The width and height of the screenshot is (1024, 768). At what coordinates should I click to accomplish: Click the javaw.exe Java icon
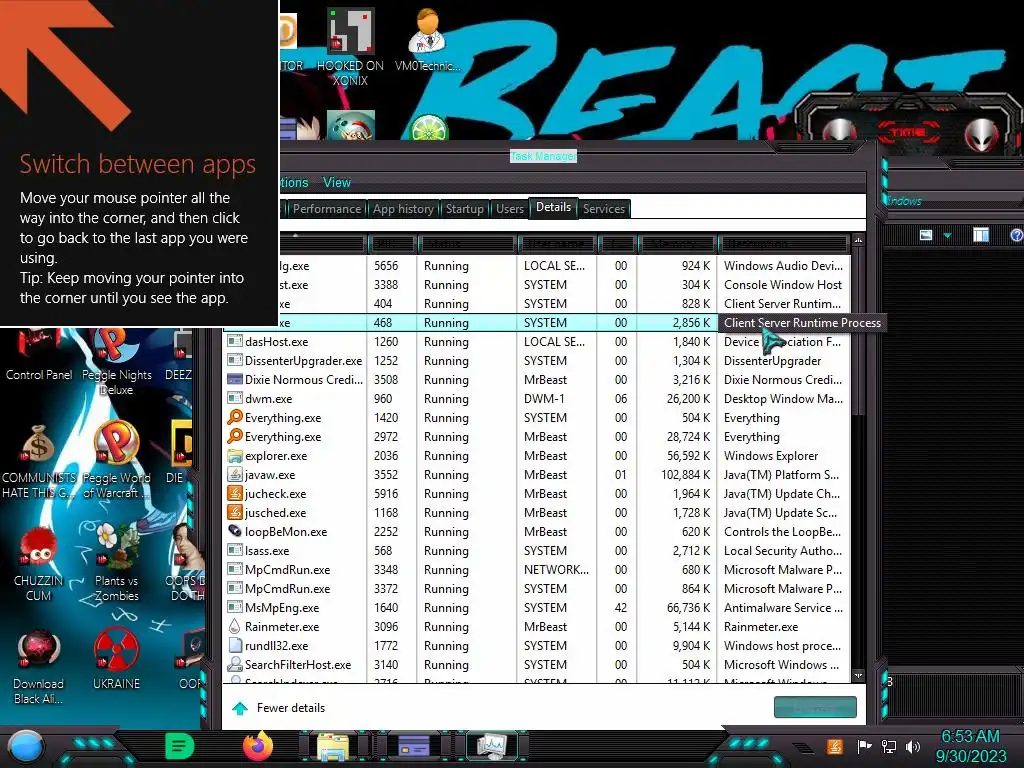pos(234,474)
